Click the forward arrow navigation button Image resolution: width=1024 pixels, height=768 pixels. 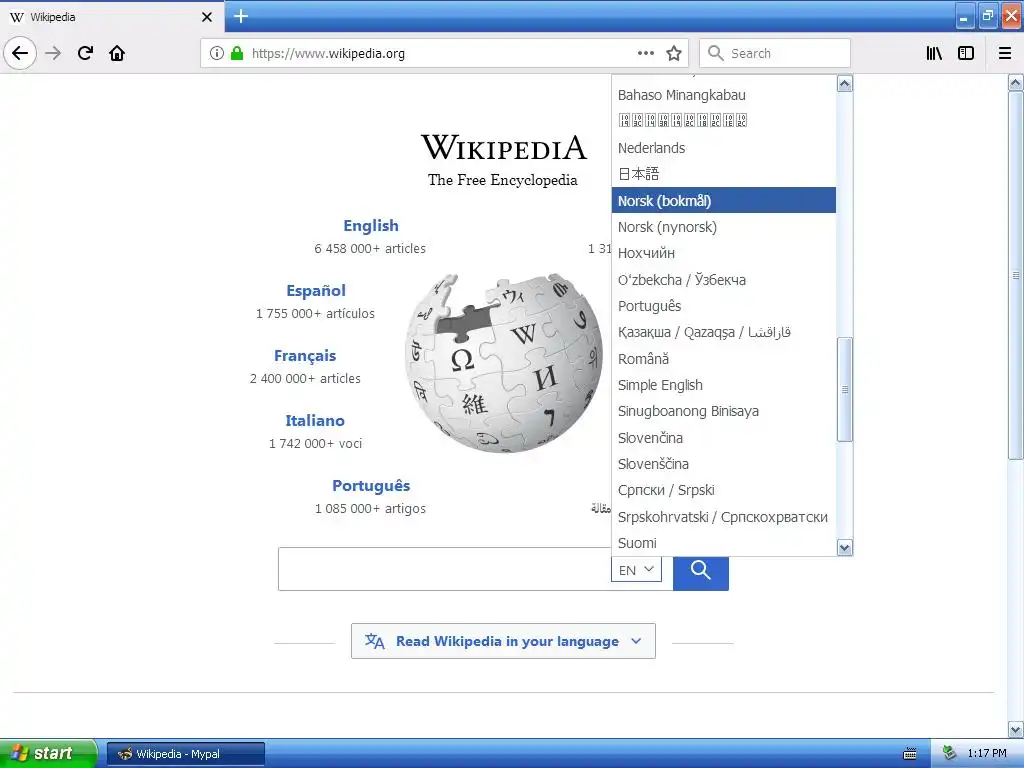pyautogui.click(x=53, y=53)
